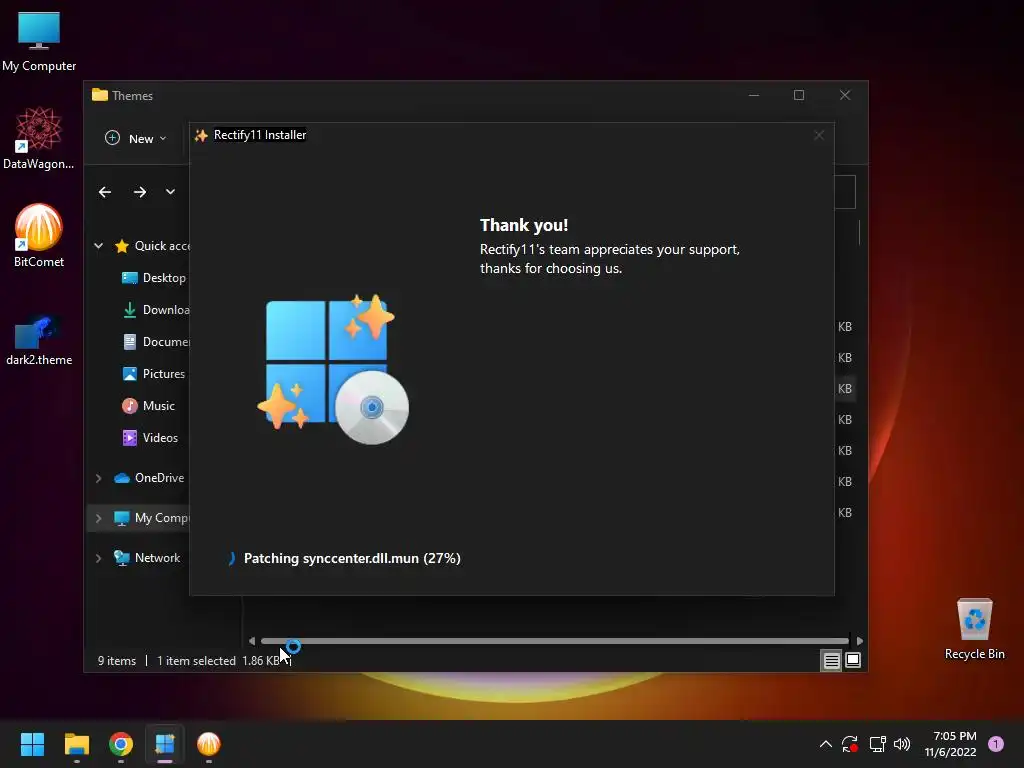Expand the Network tree node
This screenshot has height=768, width=1024.
[x=99, y=558]
